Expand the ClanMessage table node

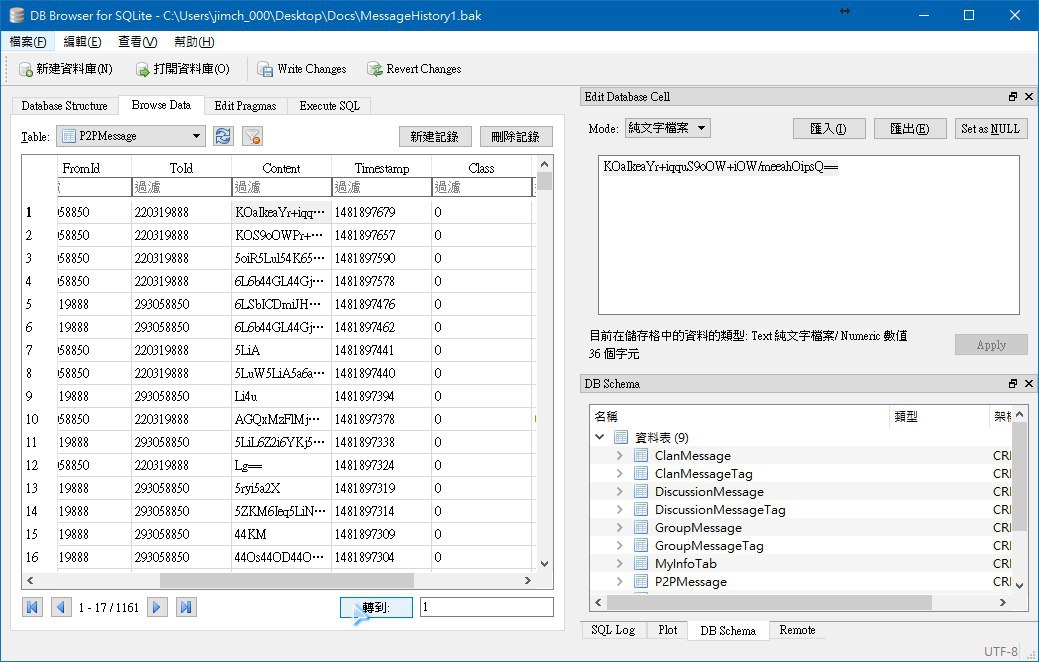(620, 456)
